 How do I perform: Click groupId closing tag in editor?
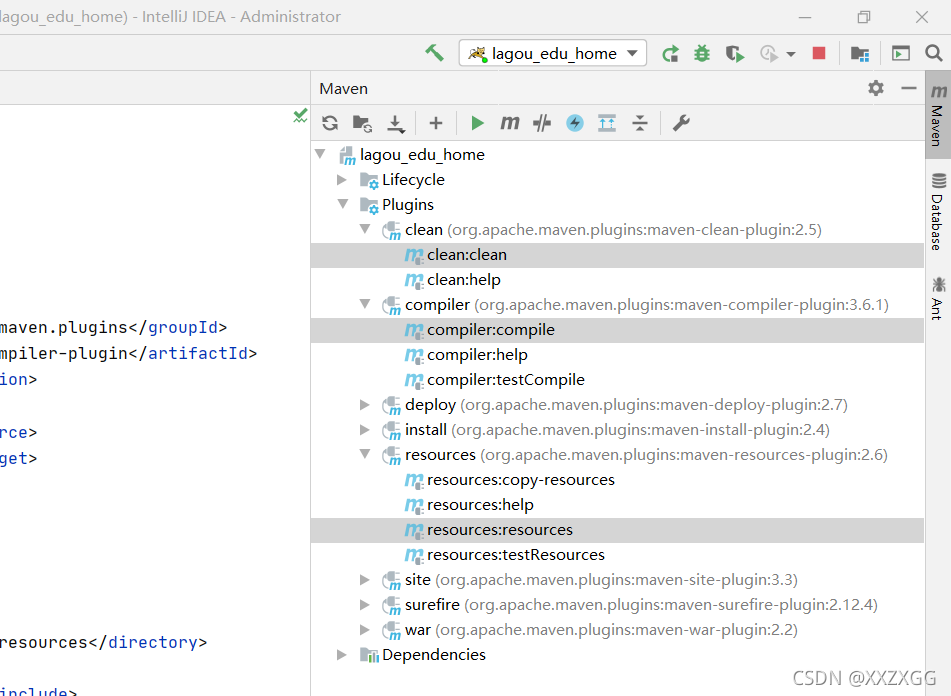click(x=178, y=327)
